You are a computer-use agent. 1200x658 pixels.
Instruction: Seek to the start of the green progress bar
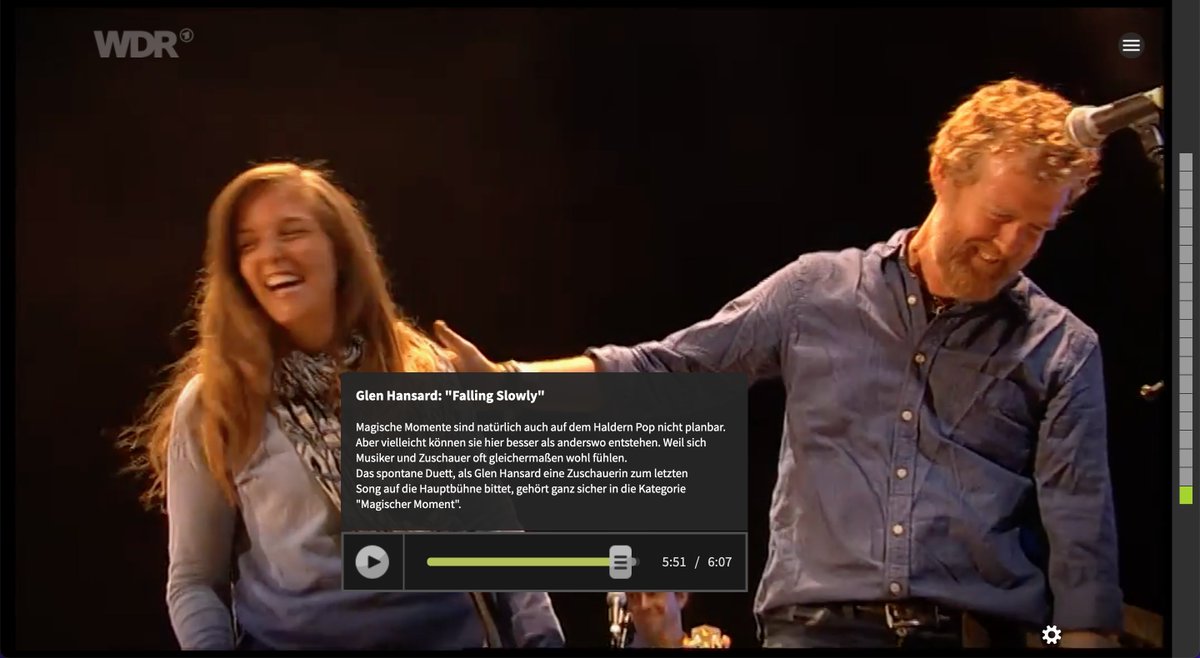click(x=429, y=562)
